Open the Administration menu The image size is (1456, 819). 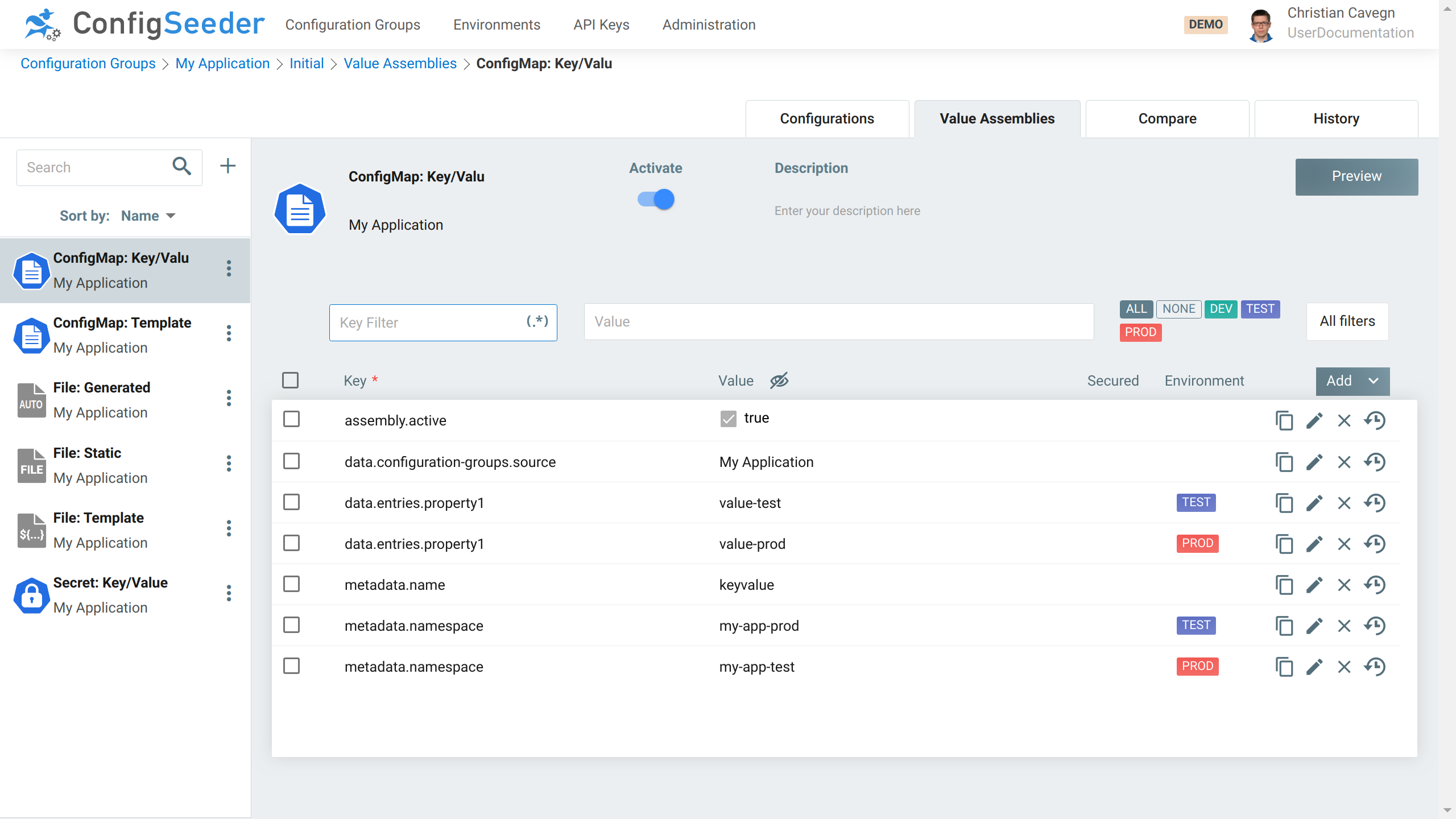(x=708, y=24)
